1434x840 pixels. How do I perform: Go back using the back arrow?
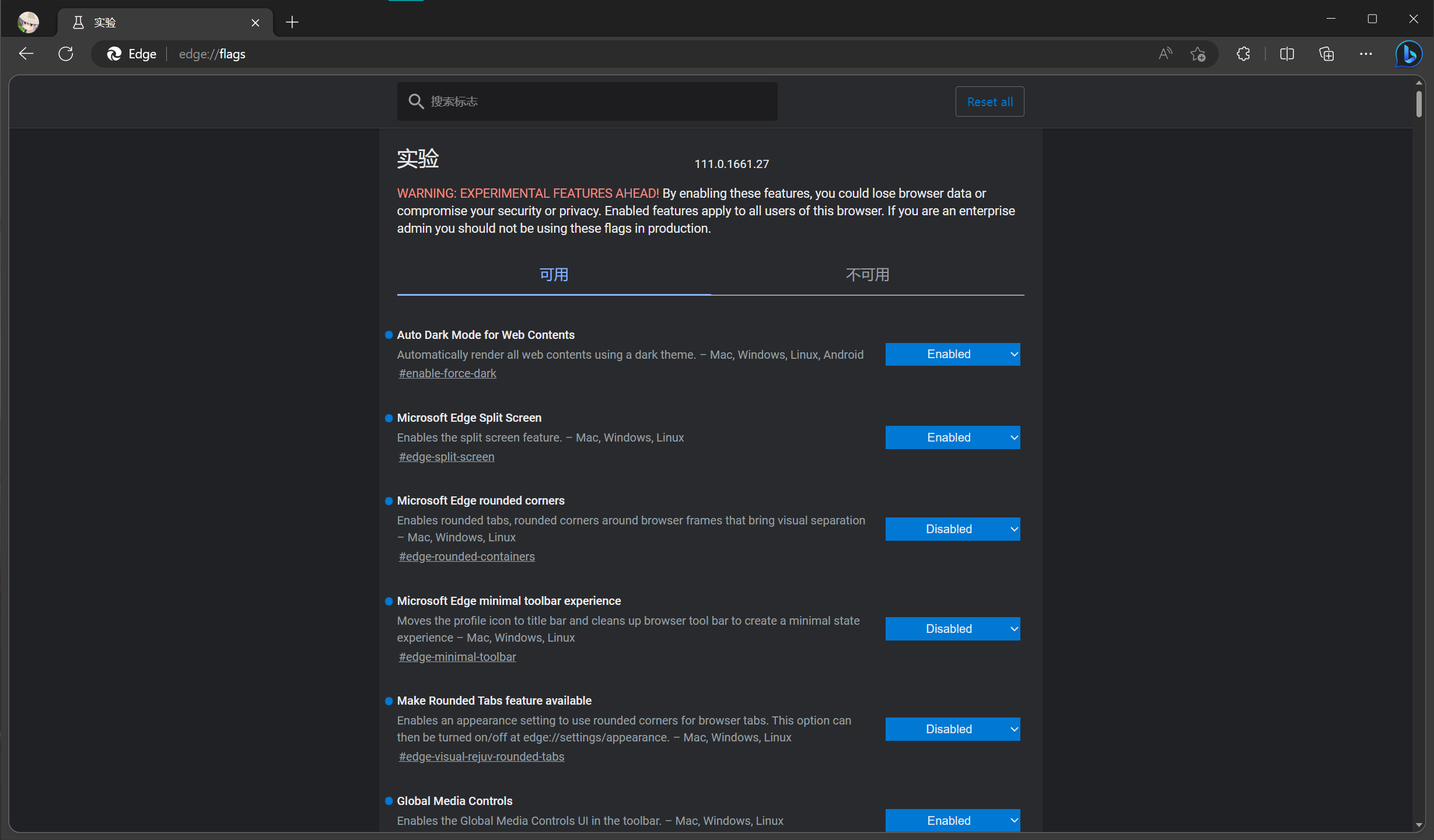pos(26,54)
